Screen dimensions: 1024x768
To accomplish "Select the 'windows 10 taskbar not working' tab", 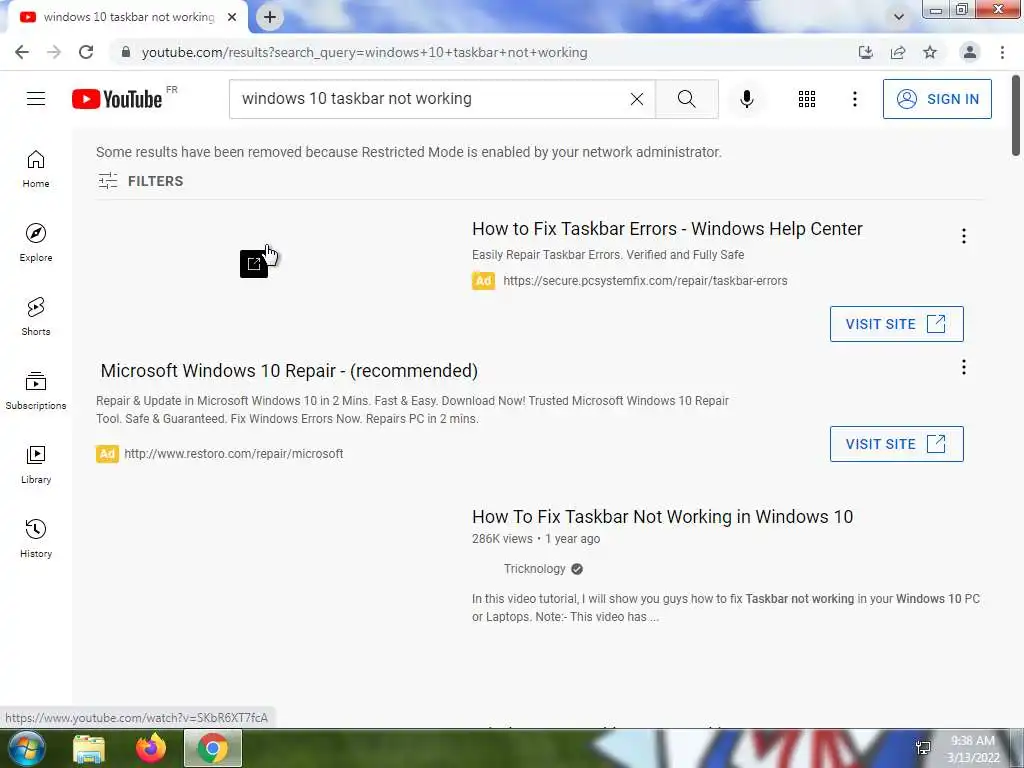I will pos(128,17).
